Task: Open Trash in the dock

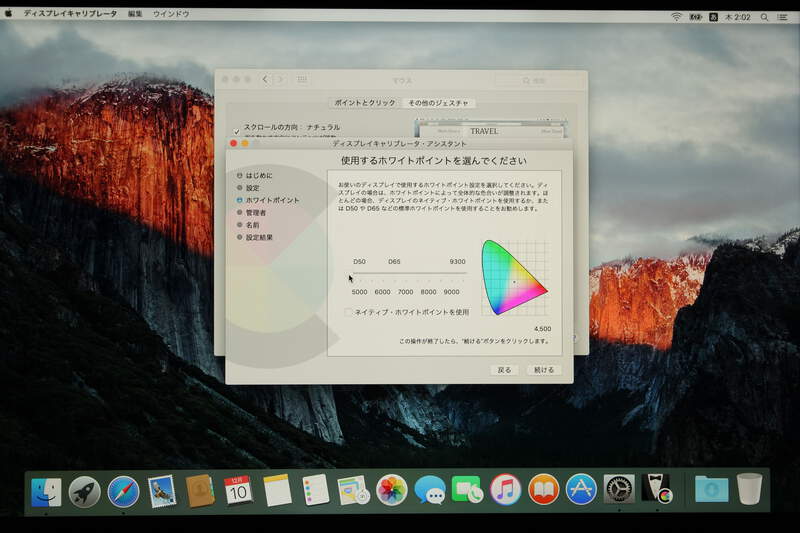Action: point(749,490)
